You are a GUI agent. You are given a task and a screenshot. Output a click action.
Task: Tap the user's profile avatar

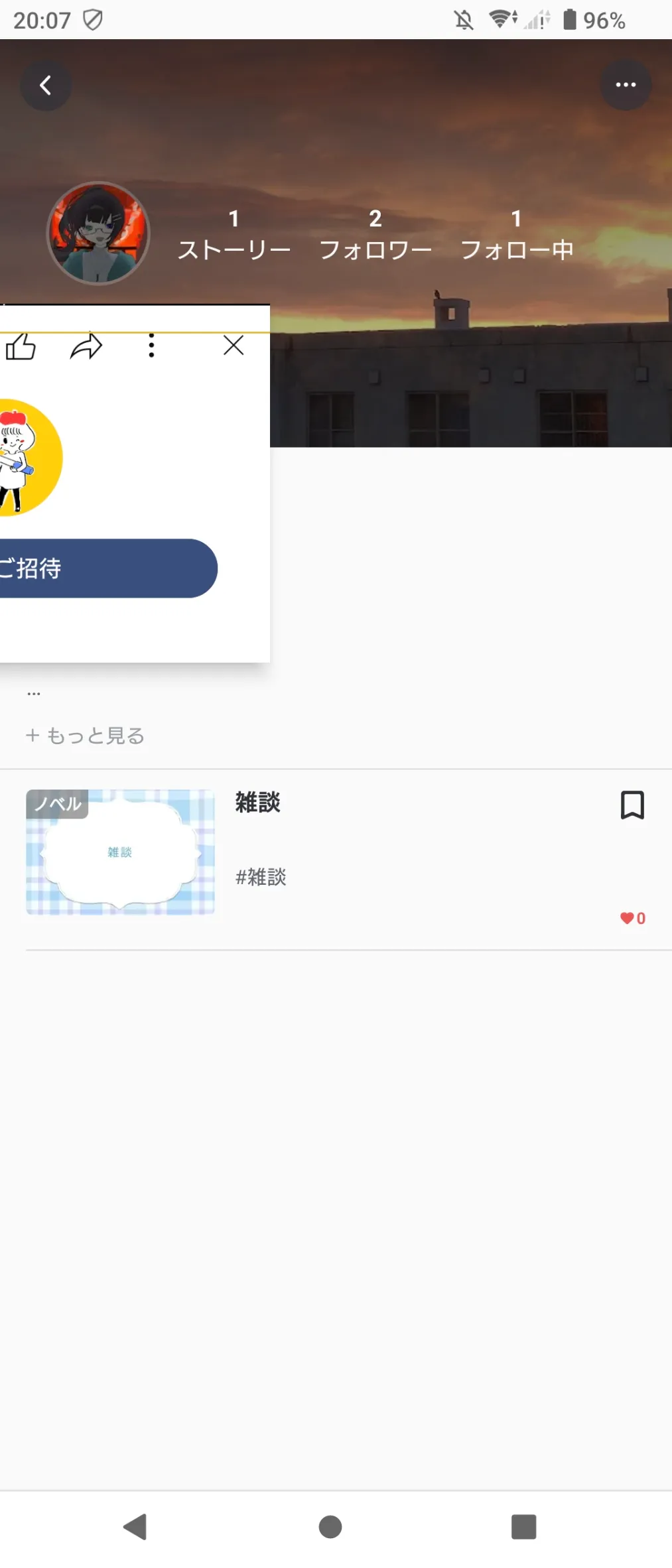coord(98,233)
